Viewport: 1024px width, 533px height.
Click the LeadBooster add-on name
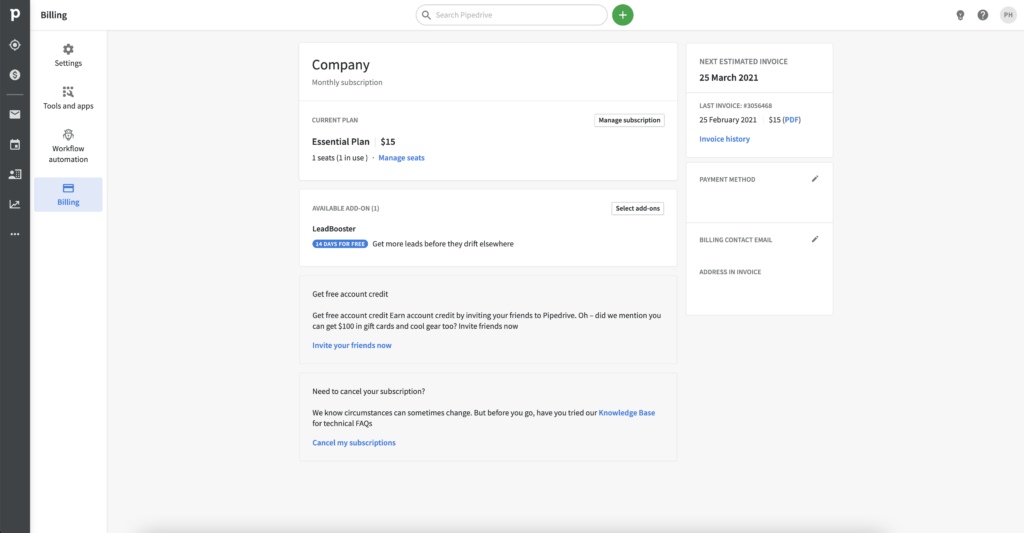334,229
